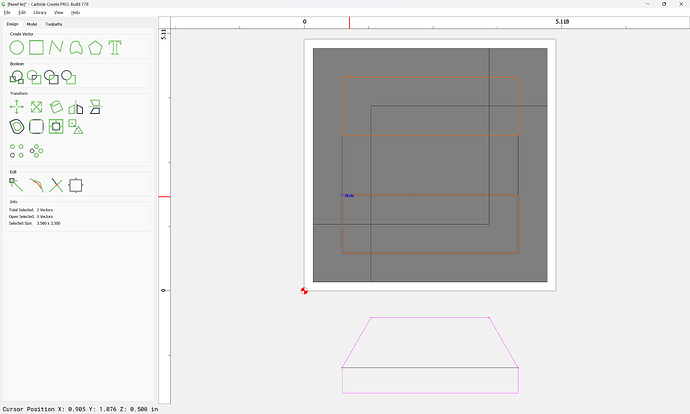Click Selected Size 3.500 x 3.500 text
Image resolution: width=690 pixels, height=414 pixels.
click(x=35, y=223)
